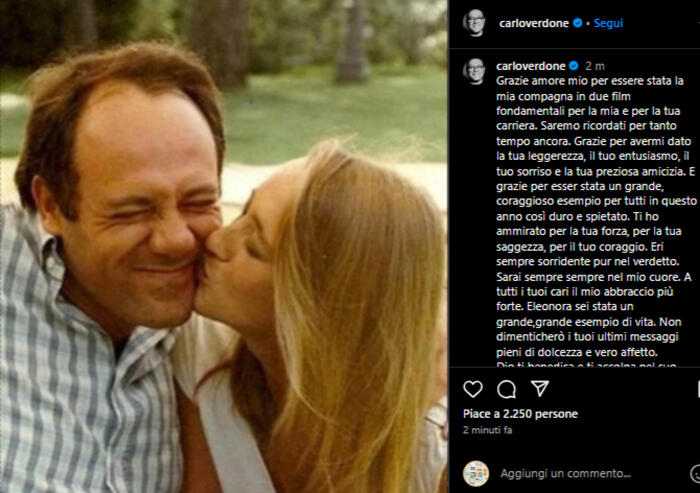Like the post with the heart icon
The image size is (700, 493).
coord(473,389)
